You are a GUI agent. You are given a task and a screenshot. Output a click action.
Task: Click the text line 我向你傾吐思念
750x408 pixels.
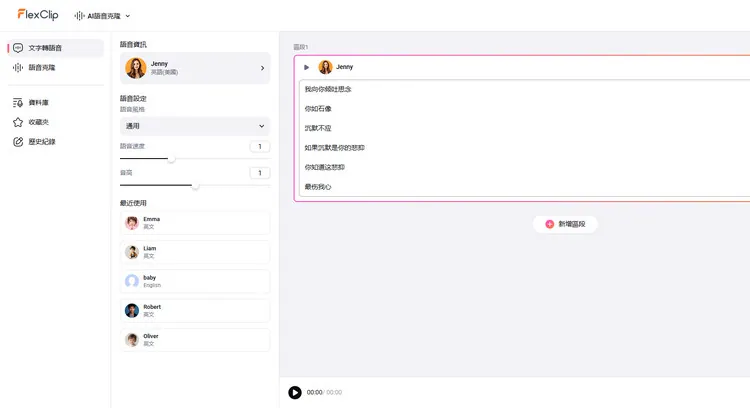click(x=328, y=89)
